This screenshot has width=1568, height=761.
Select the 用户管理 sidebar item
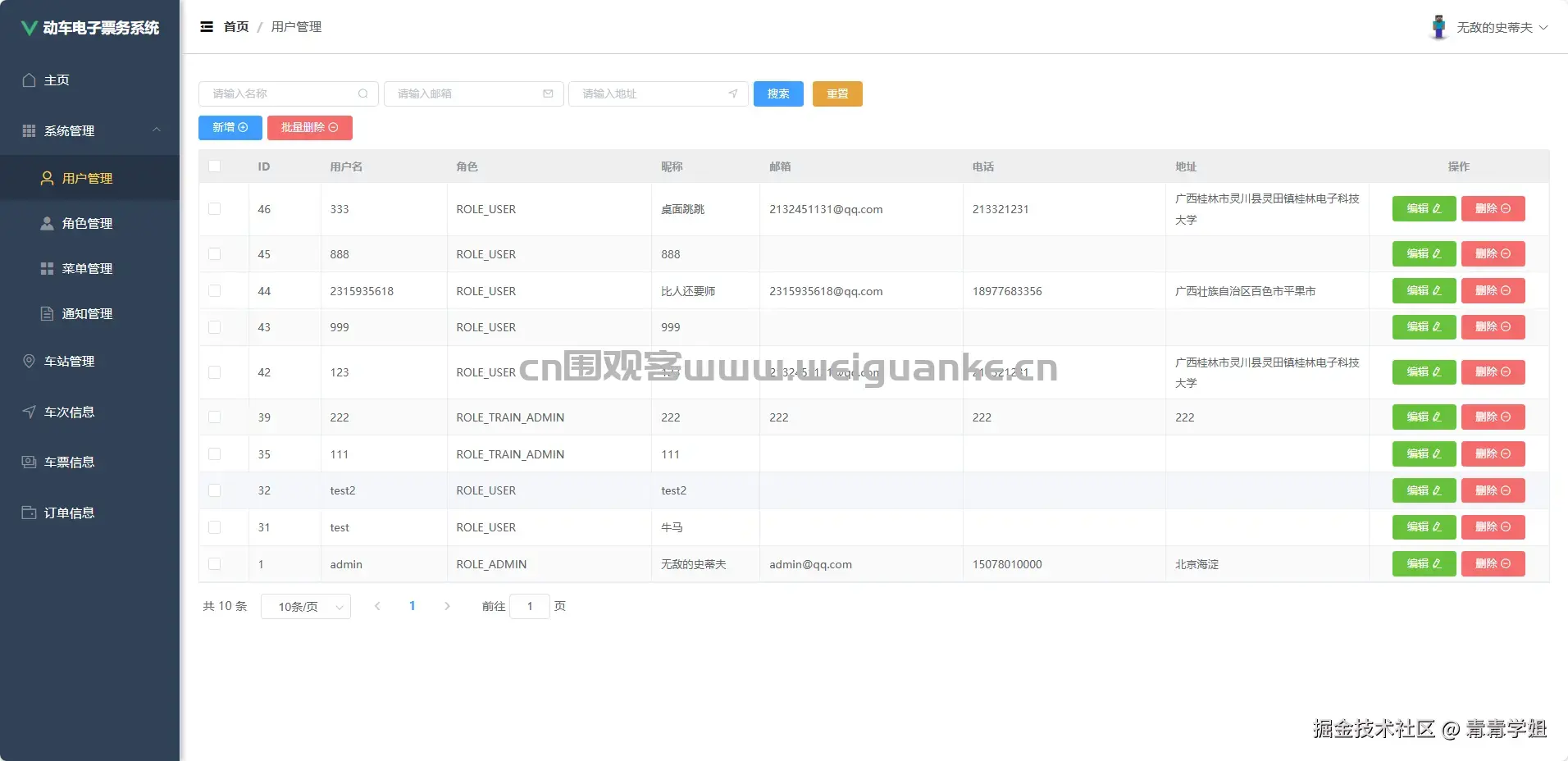click(x=89, y=178)
